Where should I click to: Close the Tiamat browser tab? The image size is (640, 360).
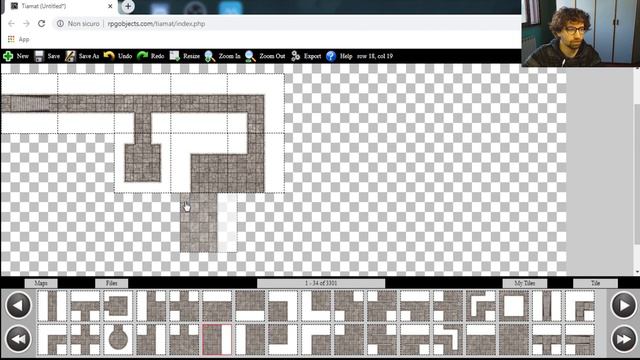(110, 6)
